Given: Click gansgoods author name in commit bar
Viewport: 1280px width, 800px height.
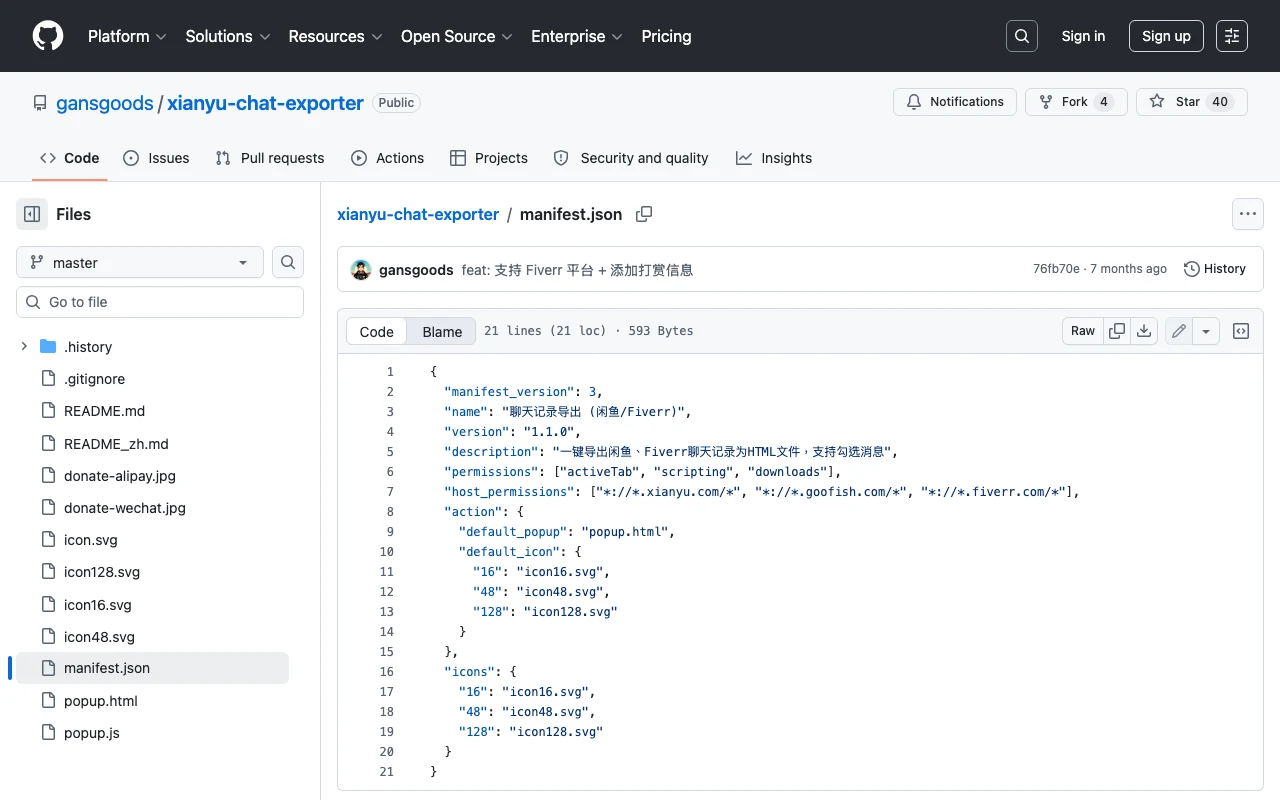Looking at the screenshot, I should 416,270.
